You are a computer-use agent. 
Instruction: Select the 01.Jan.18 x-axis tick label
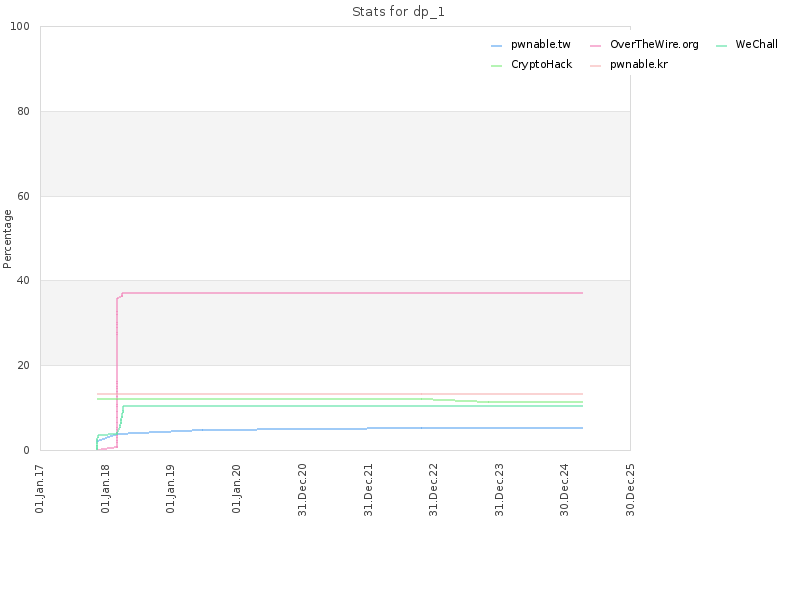[x=106, y=488]
